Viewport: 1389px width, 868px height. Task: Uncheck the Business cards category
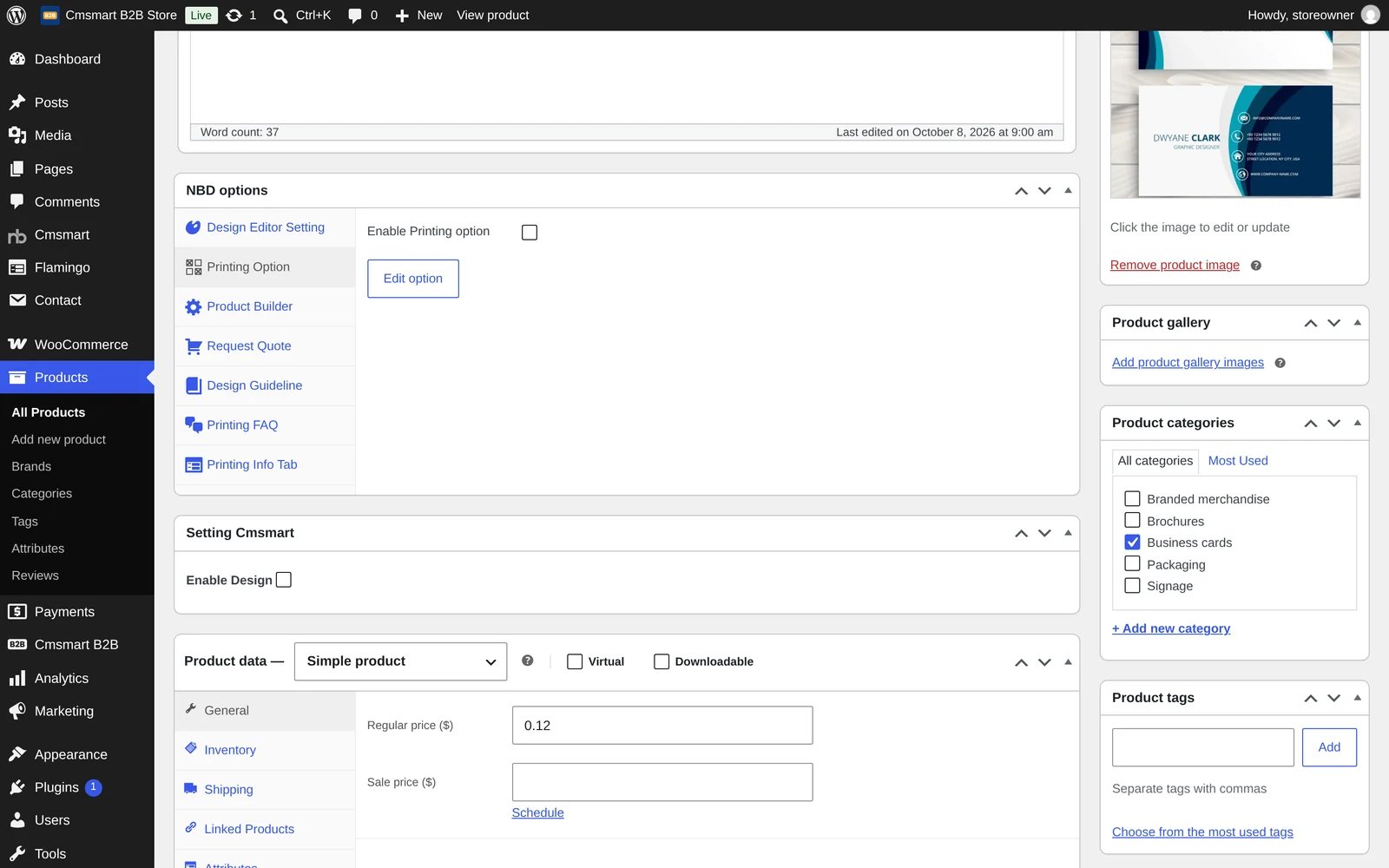tap(1132, 542)
